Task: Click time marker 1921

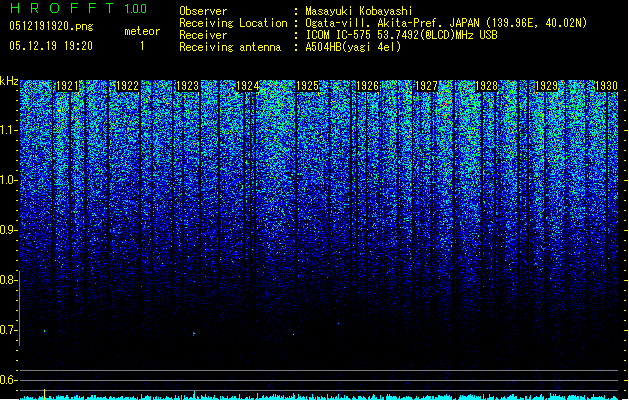Action: (x=67, y=86)
